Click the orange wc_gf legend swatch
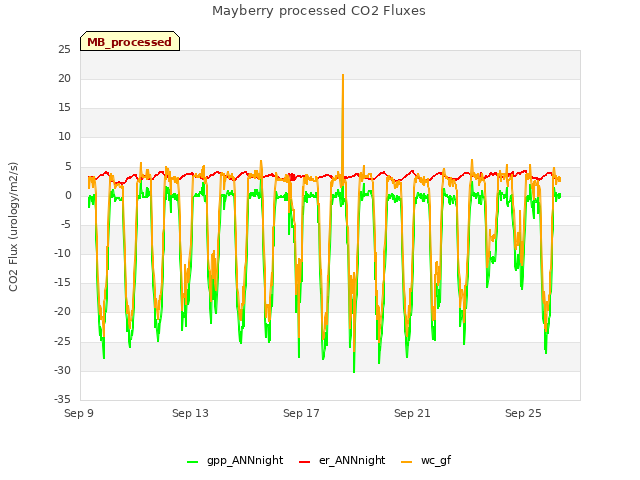This screenshot has width=640, height=480. [x=407, y=462]
